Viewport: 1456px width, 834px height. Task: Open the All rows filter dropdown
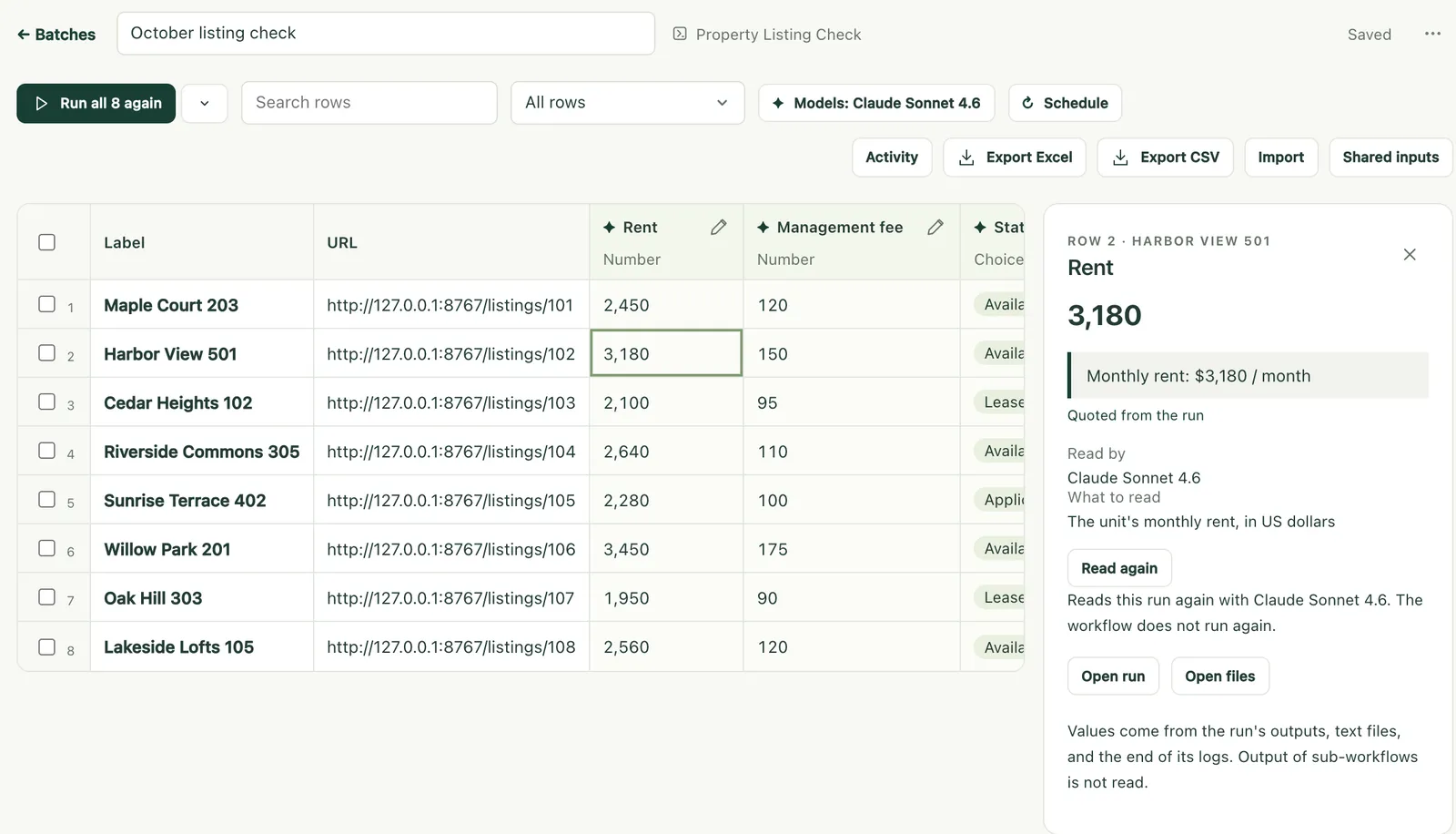(x=627, y=103)
